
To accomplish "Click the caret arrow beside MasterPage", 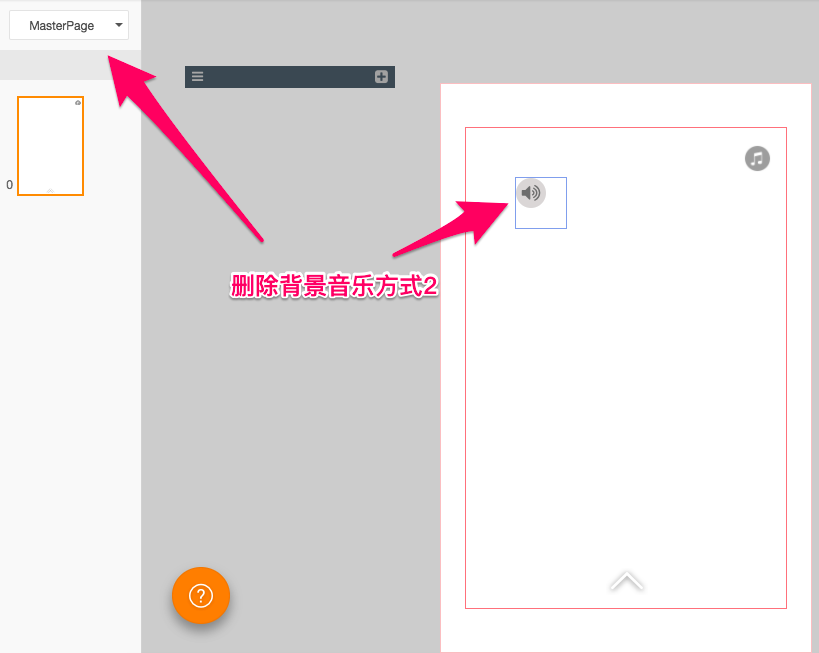I will (x=120, y=25).
